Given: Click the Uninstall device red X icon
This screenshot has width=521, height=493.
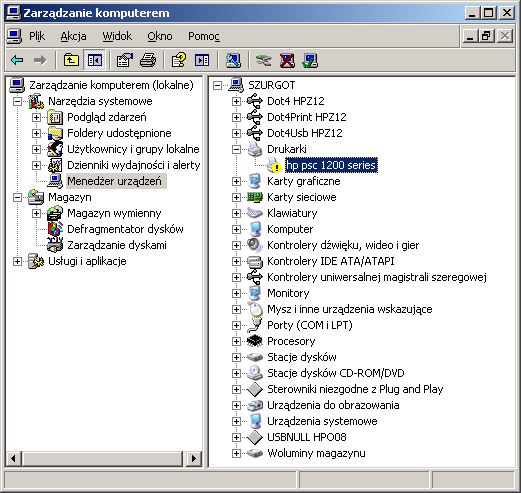Looking at the screenshot, I should click(x=287, y=60).
